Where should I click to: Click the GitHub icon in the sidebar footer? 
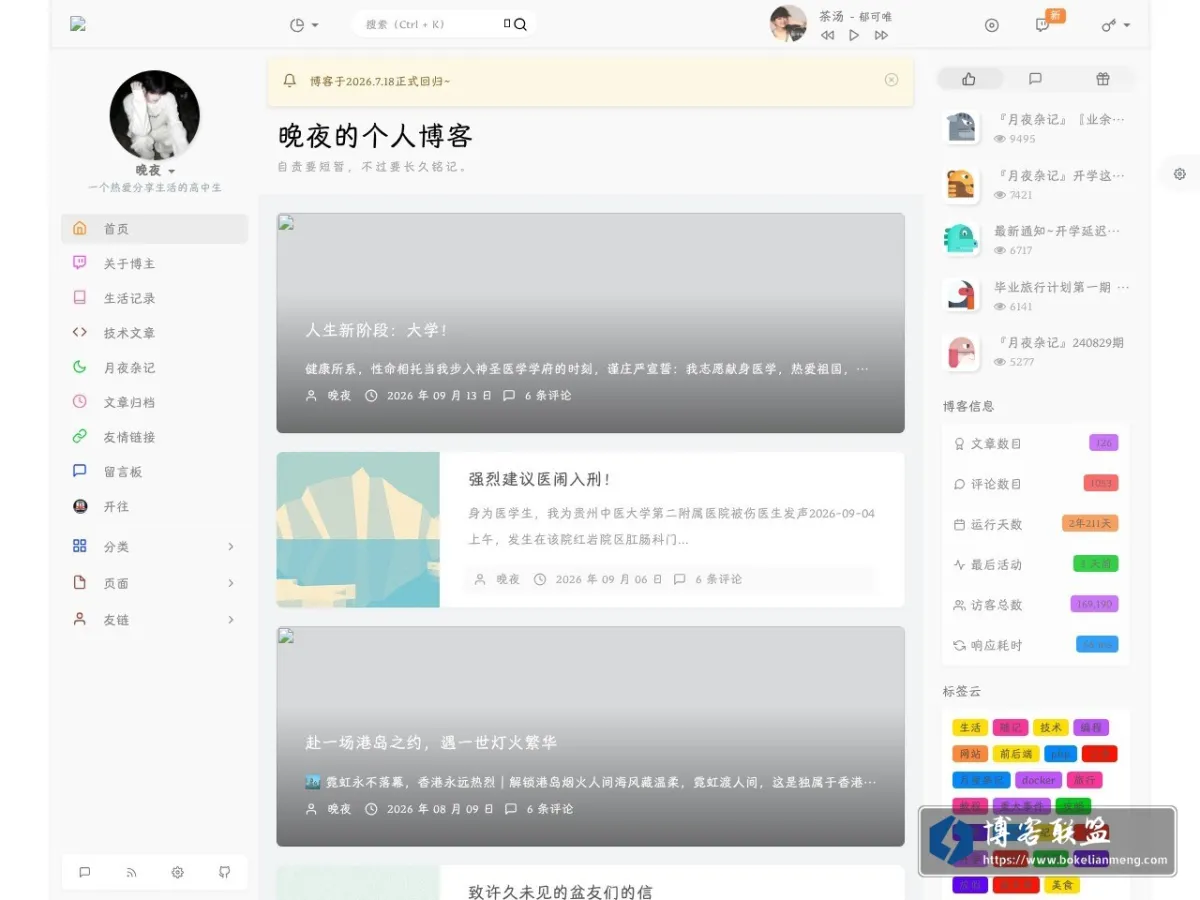(224, 872)
